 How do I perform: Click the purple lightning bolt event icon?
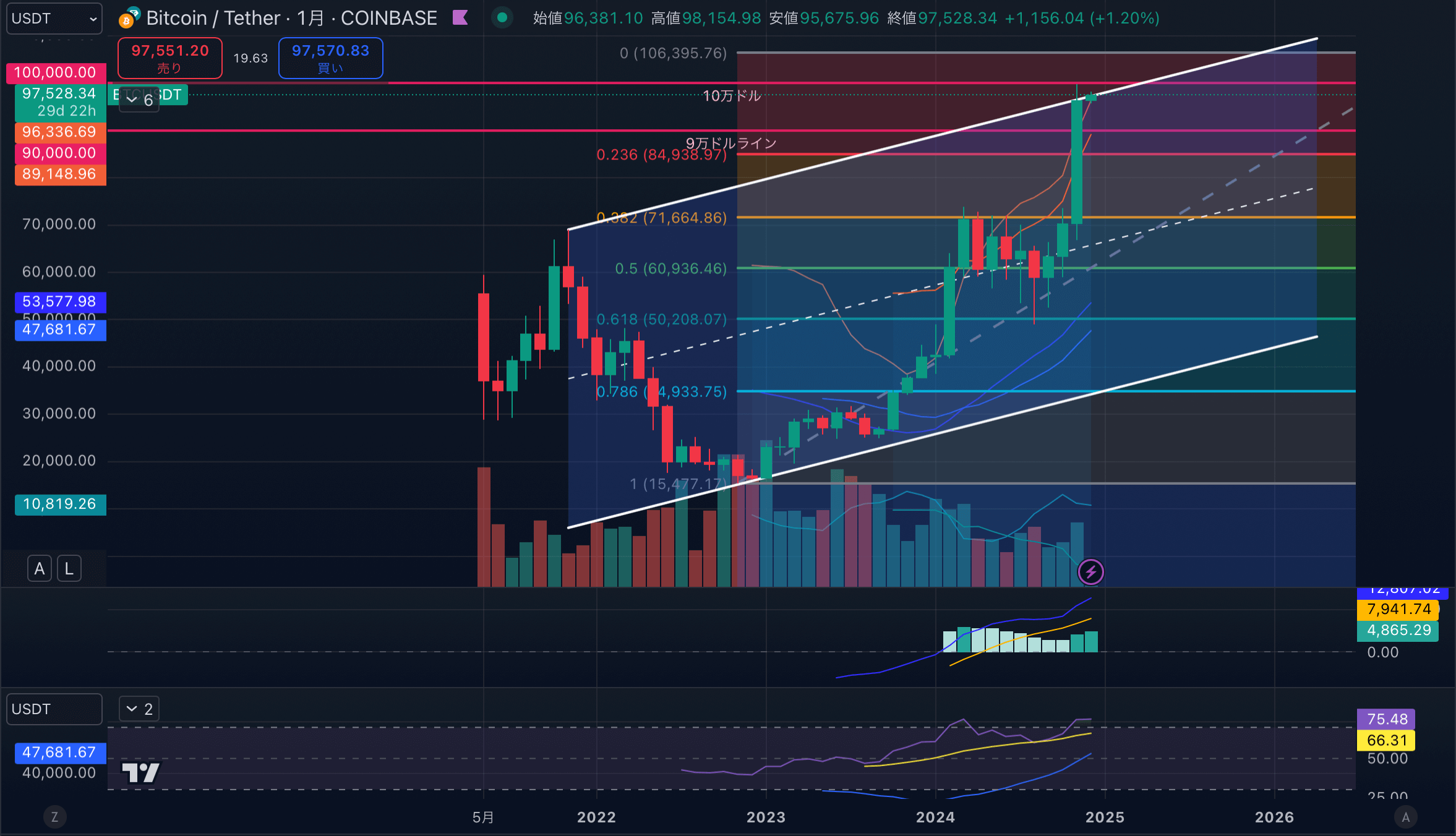[1091, 571]
